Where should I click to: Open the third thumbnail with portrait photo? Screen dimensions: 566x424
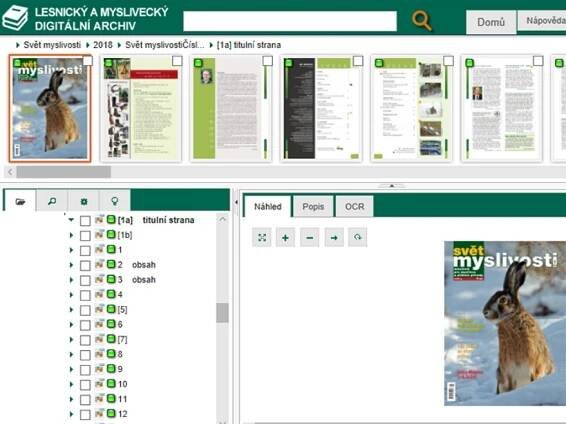[x=231, y=108]
